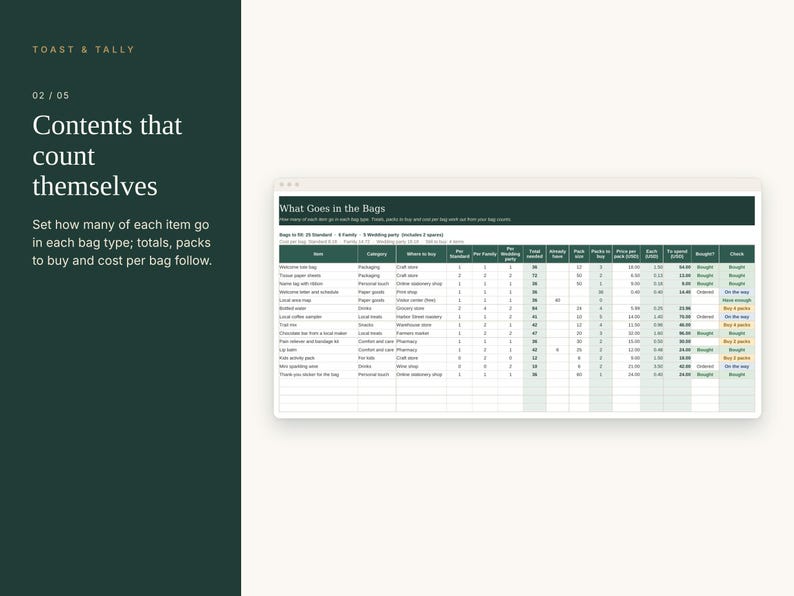The image size is (794, 596).
Task: Click the What Goes in the Bags title
Action: (332, 208)
